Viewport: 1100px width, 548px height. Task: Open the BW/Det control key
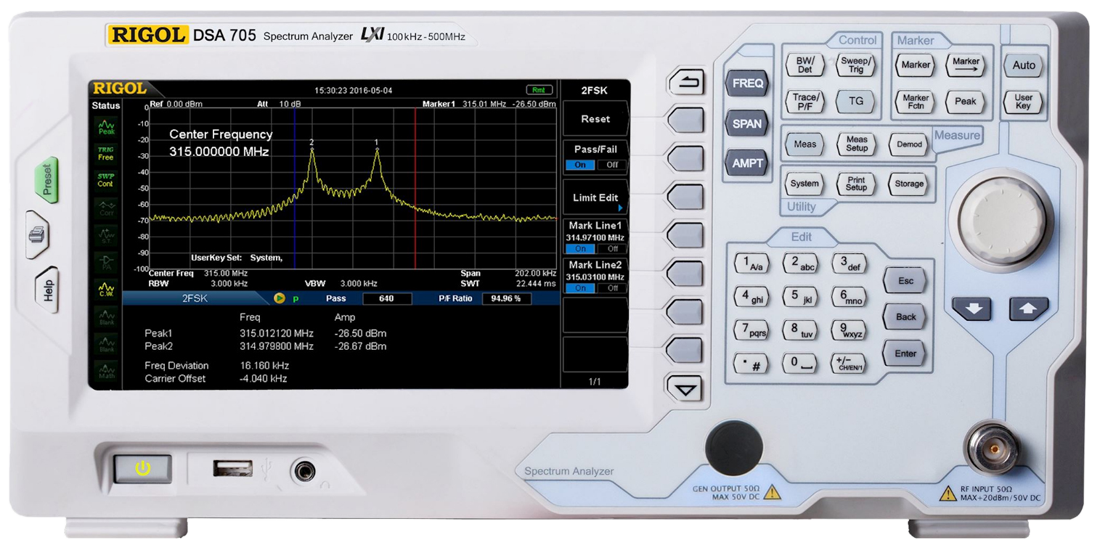pos(805,65)
